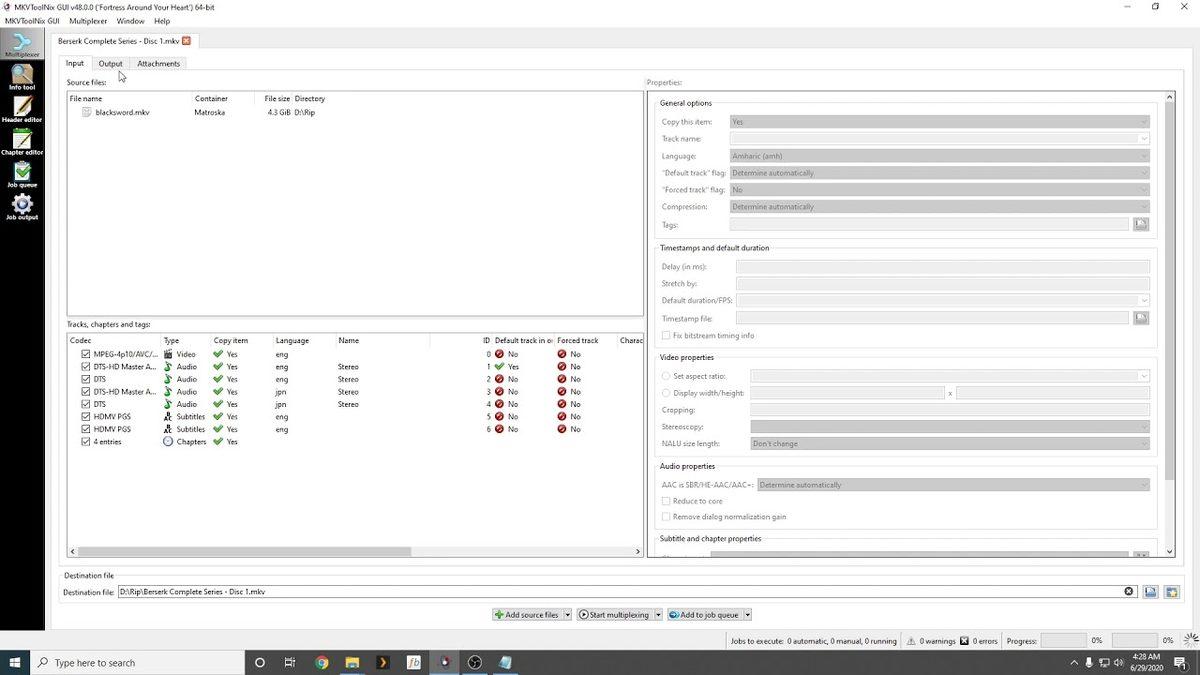Select the blacksword.mkv source file
This screenshot has width=1200, height=675.
[122, 112]
